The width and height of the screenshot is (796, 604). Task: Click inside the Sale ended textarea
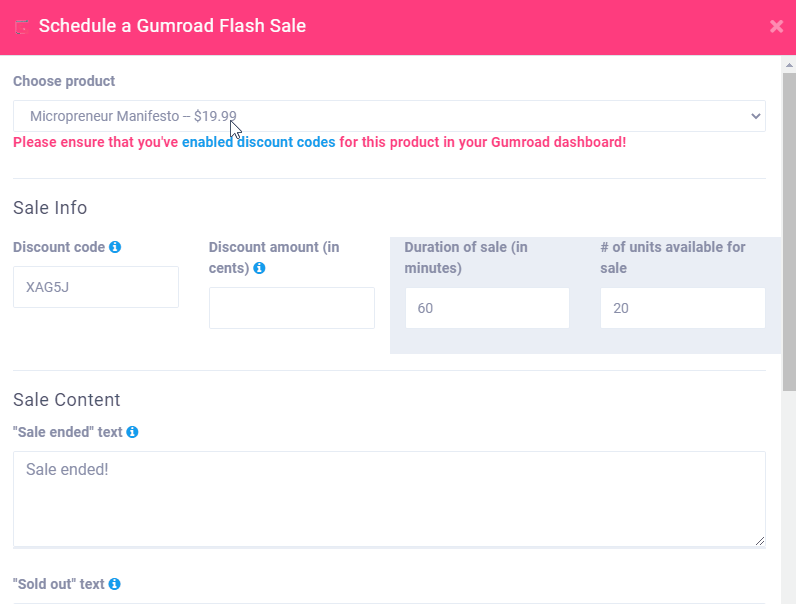click(x=389, y=498)
